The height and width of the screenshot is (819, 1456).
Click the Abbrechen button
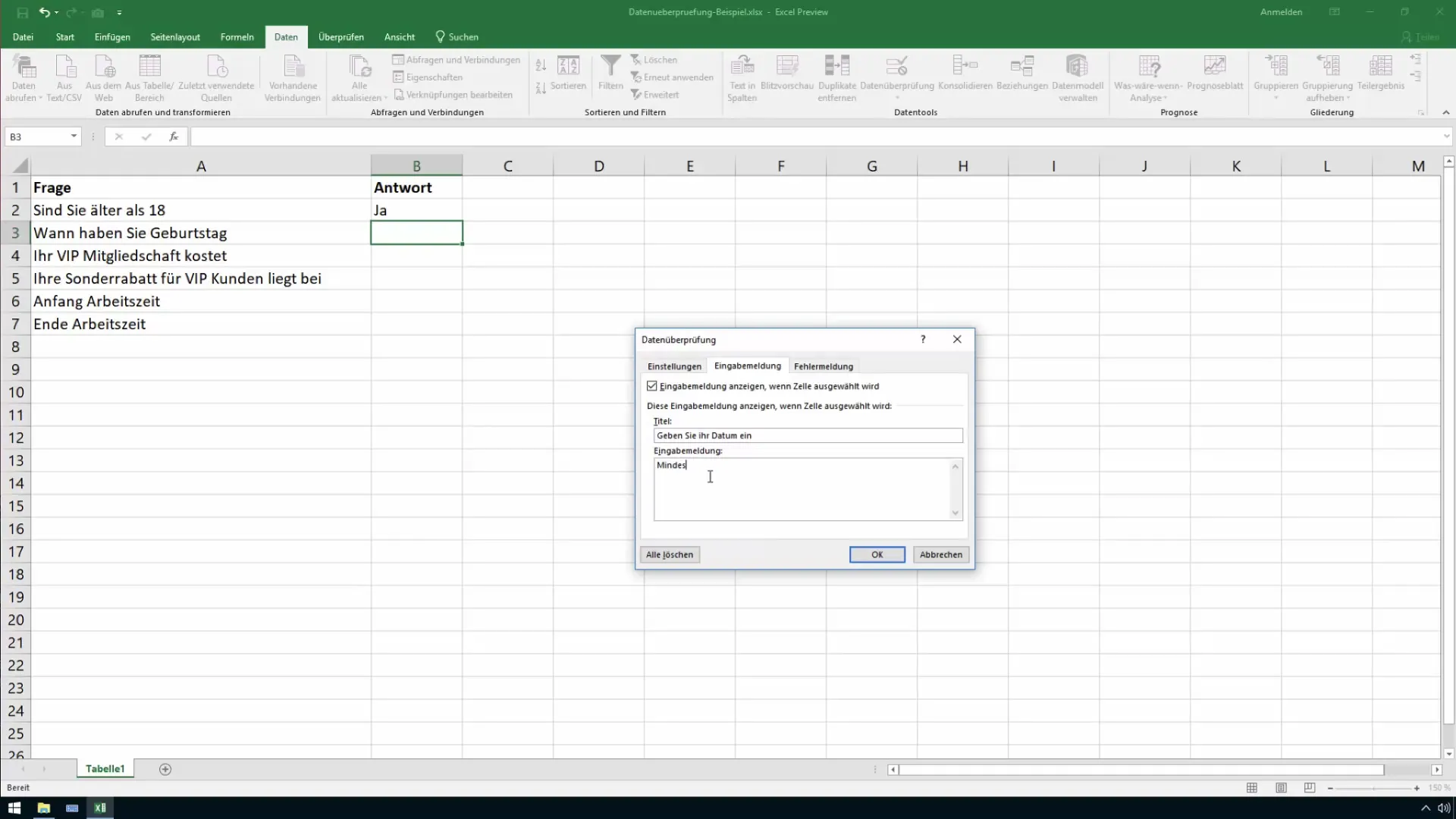941,554
